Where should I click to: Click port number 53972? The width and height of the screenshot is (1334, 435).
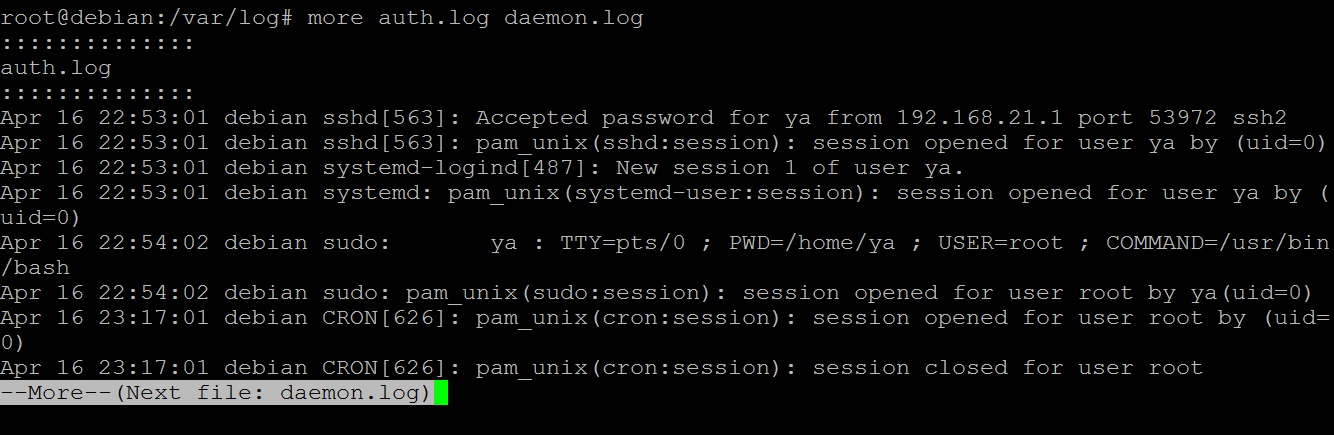[x=1182, y=118]
